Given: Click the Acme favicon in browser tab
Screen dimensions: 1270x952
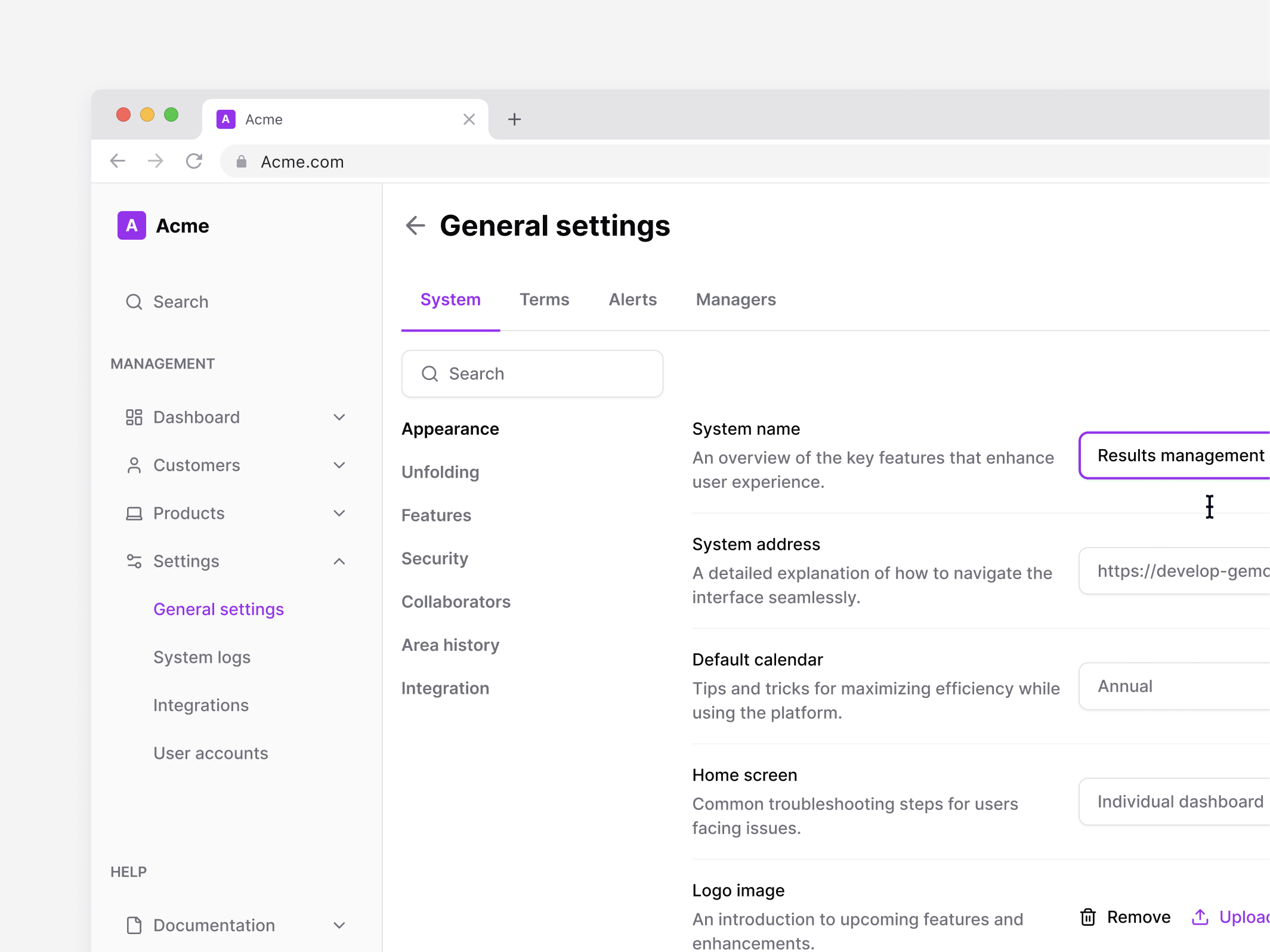Looking at the screenshot, I should [x=225, y=119].
